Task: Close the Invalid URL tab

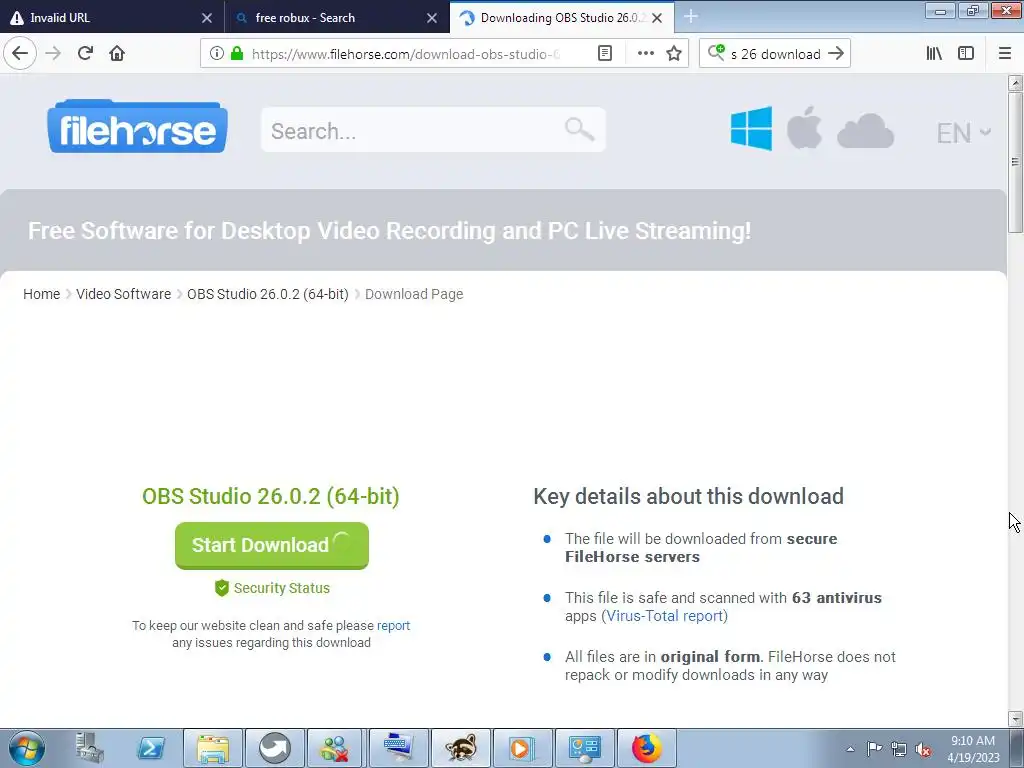Action: [x=206, y=18]
